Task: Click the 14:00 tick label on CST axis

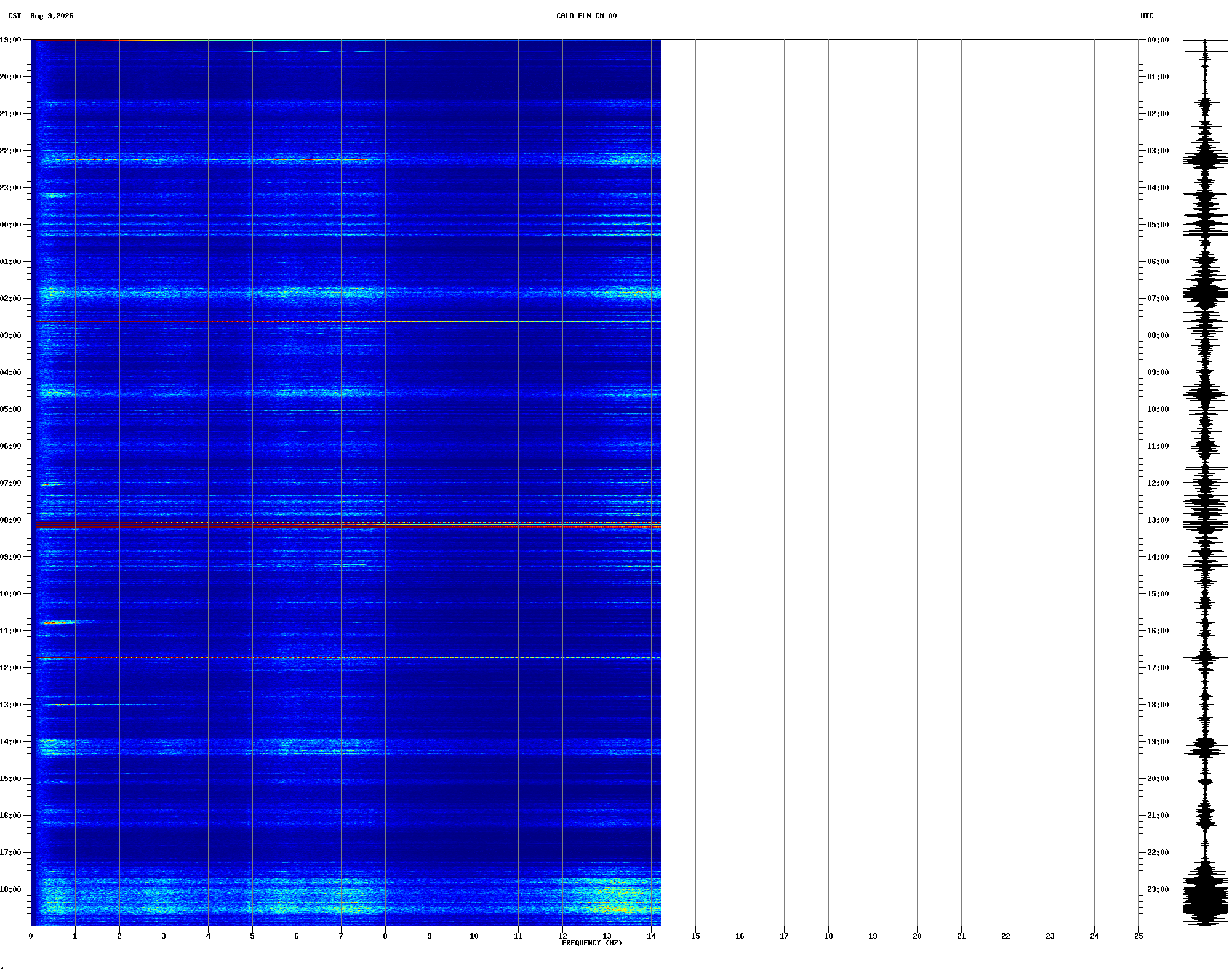Action: [x=10, y=742]
